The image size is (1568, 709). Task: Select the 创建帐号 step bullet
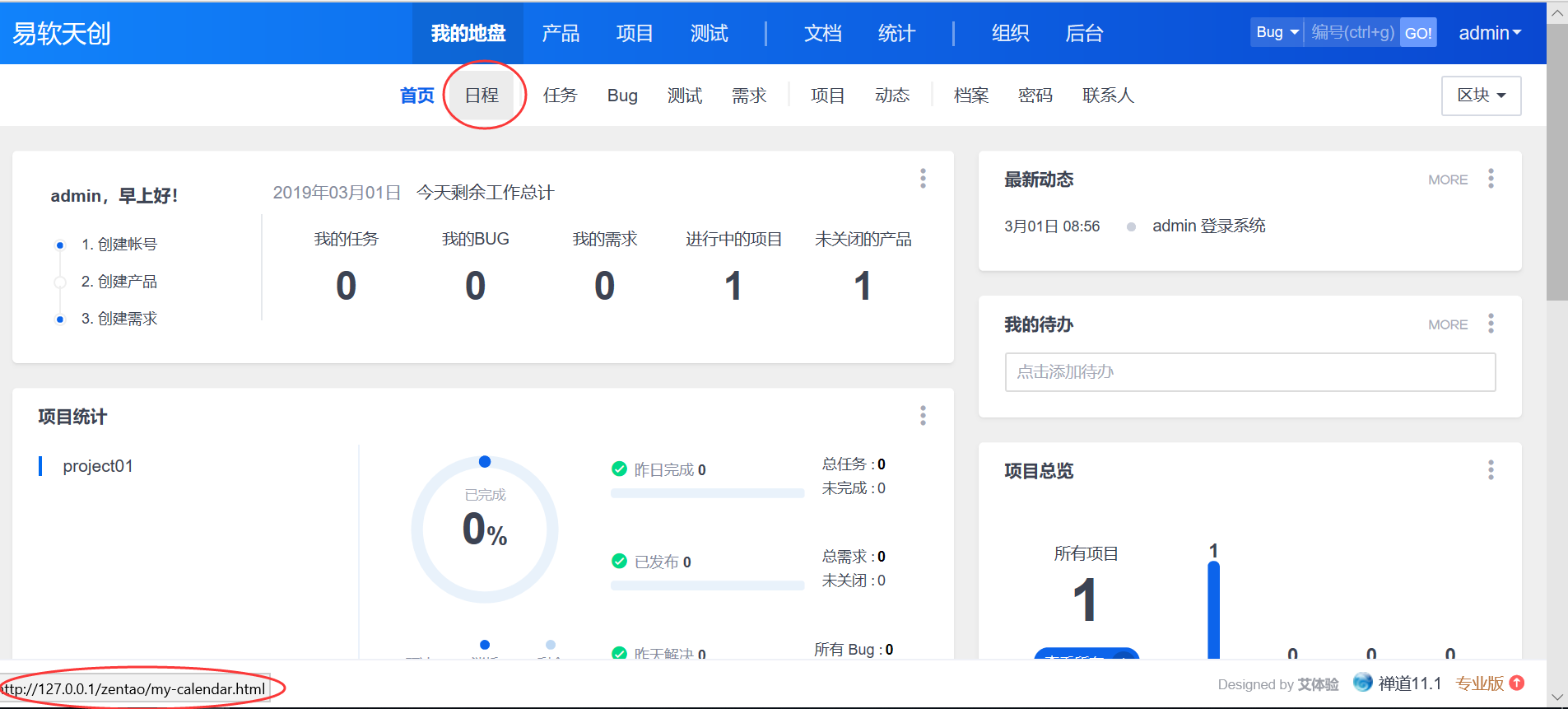coord(60,245)
